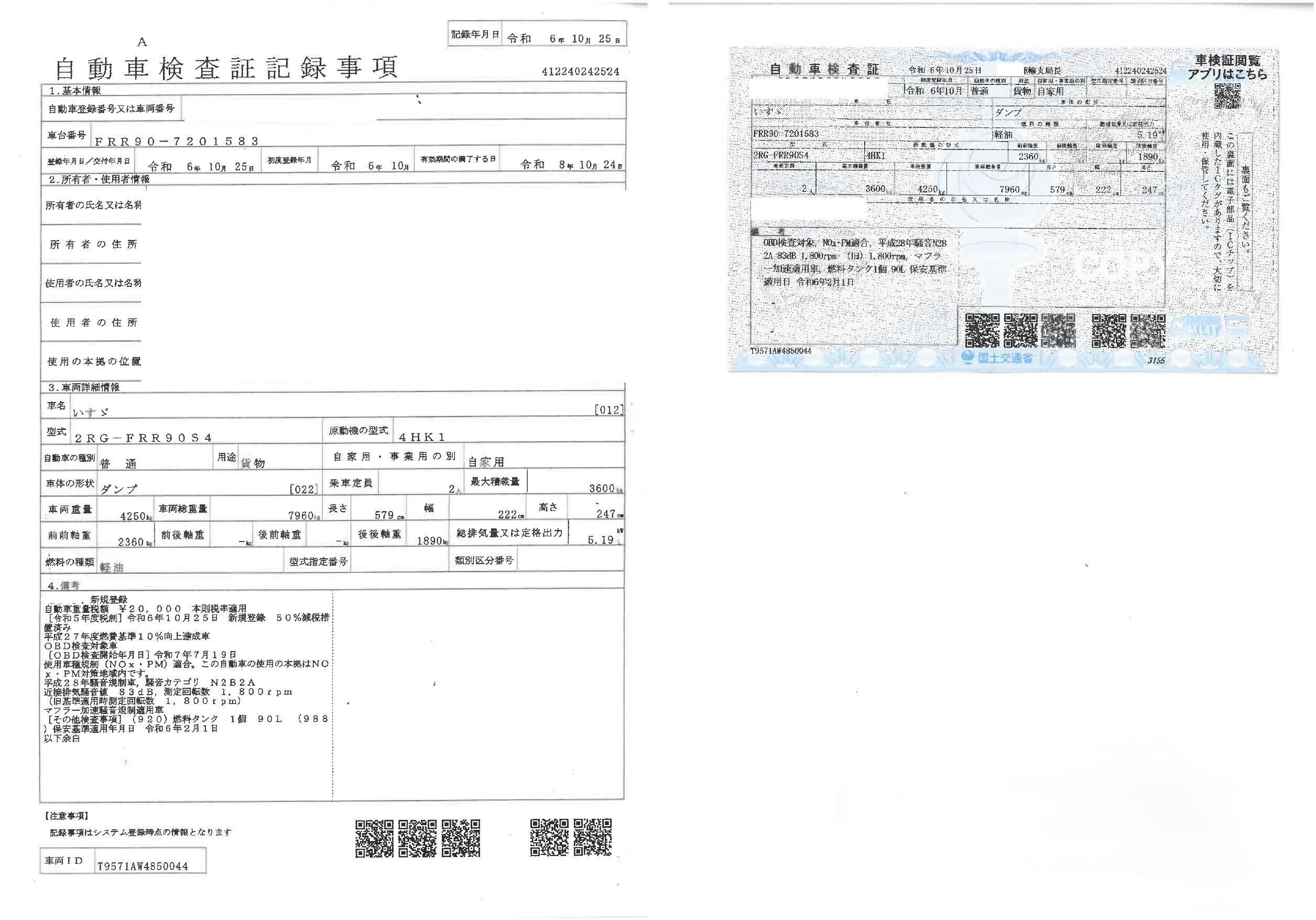The image size is (1316, 920).
Task: Click the 総排気量又は定格出力 label on the record sheet
Action: pyautogui.click(x=509, y=533)
